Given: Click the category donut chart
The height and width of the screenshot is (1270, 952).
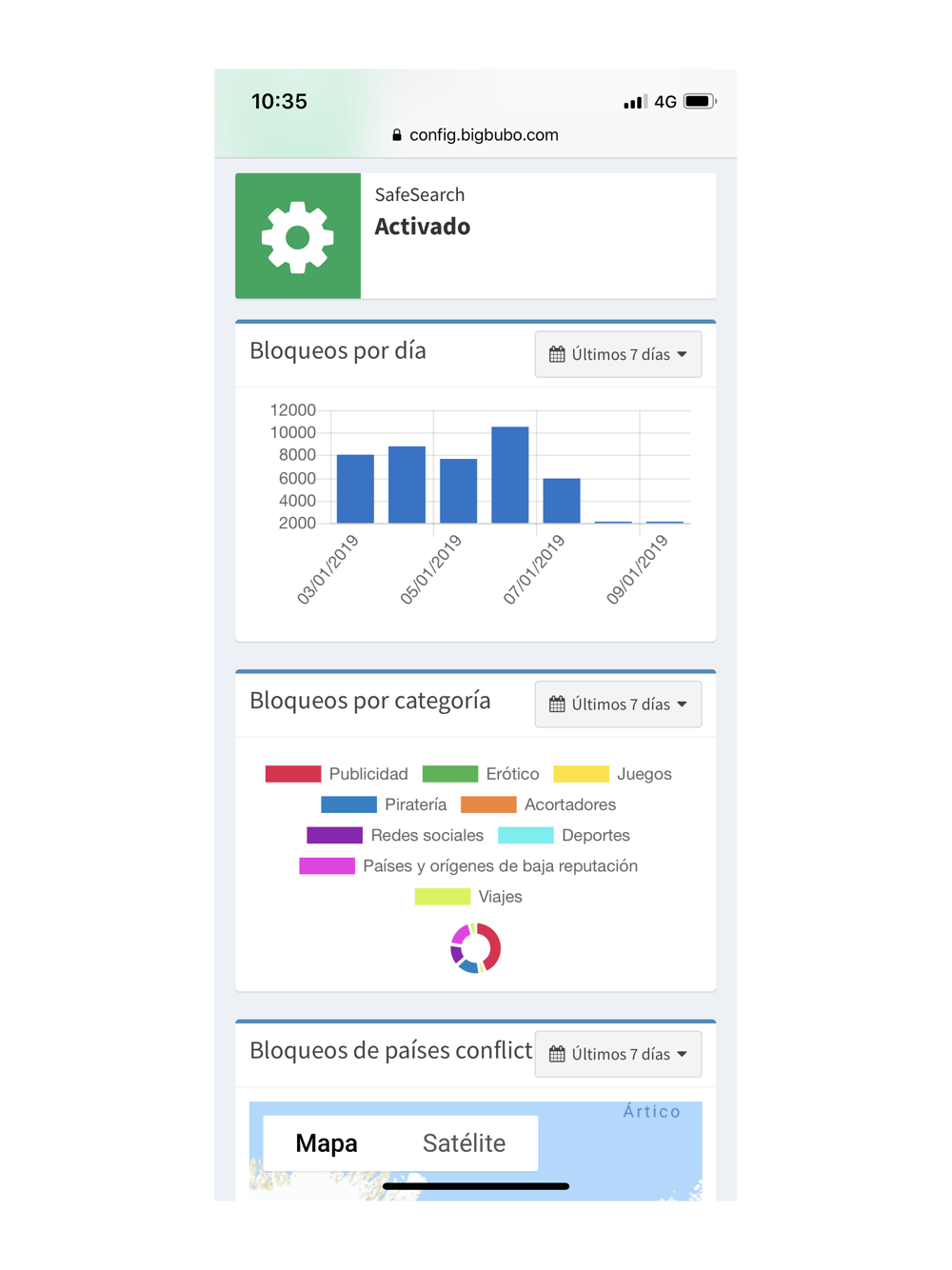Looking at the screenshot, I should pyautogui.click(x=475, y=948).
